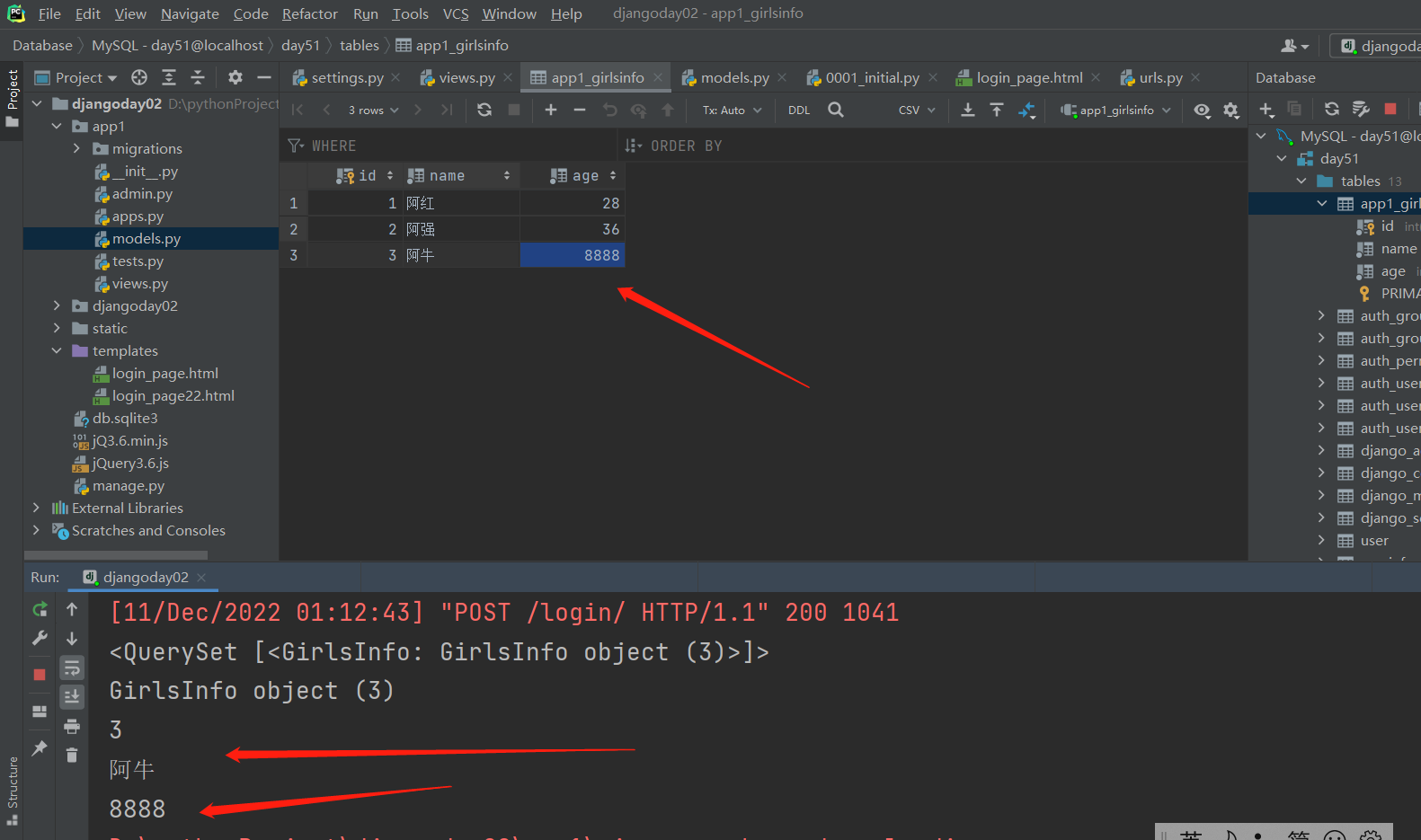Image resolution: width=1421 pixels, height=840 pixels.
Task: Hide the Project panel with minus icon
Action: (264, 77)
